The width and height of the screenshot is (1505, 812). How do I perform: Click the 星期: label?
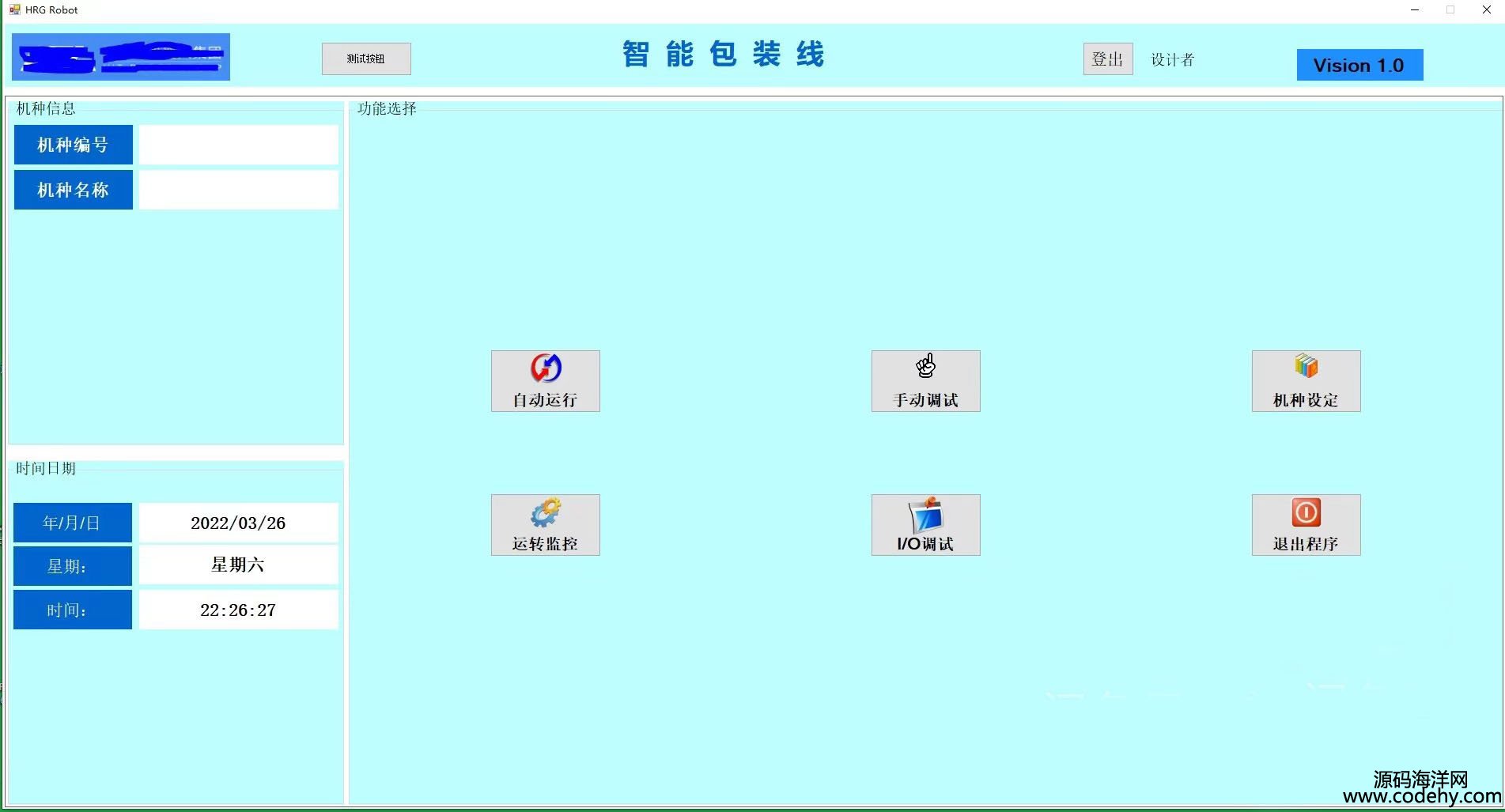[x=72, y=566]
